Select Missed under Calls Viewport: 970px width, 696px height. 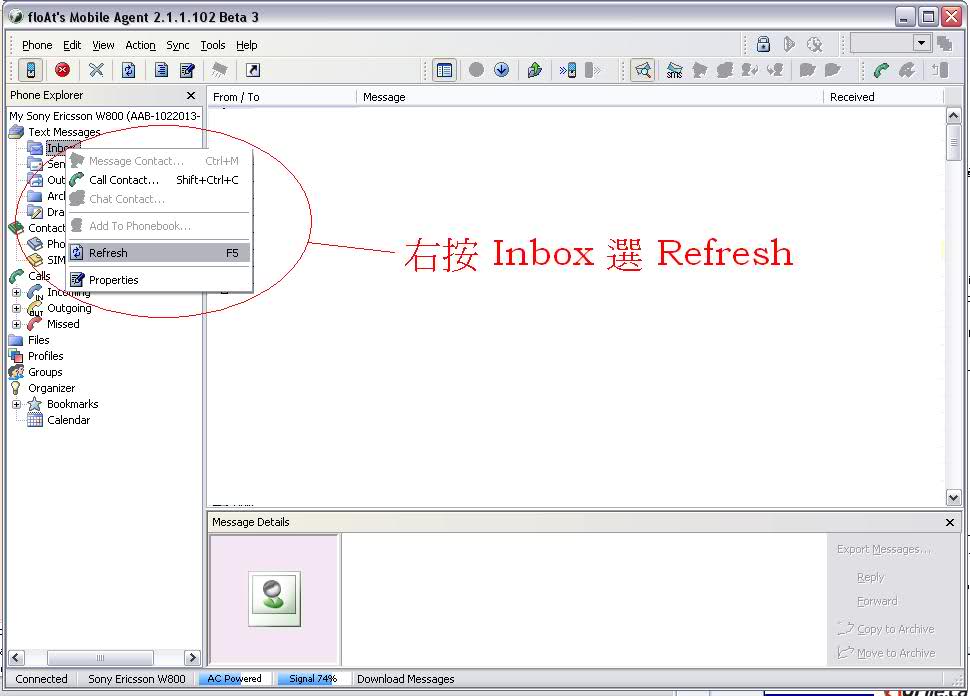pos(63,324)
